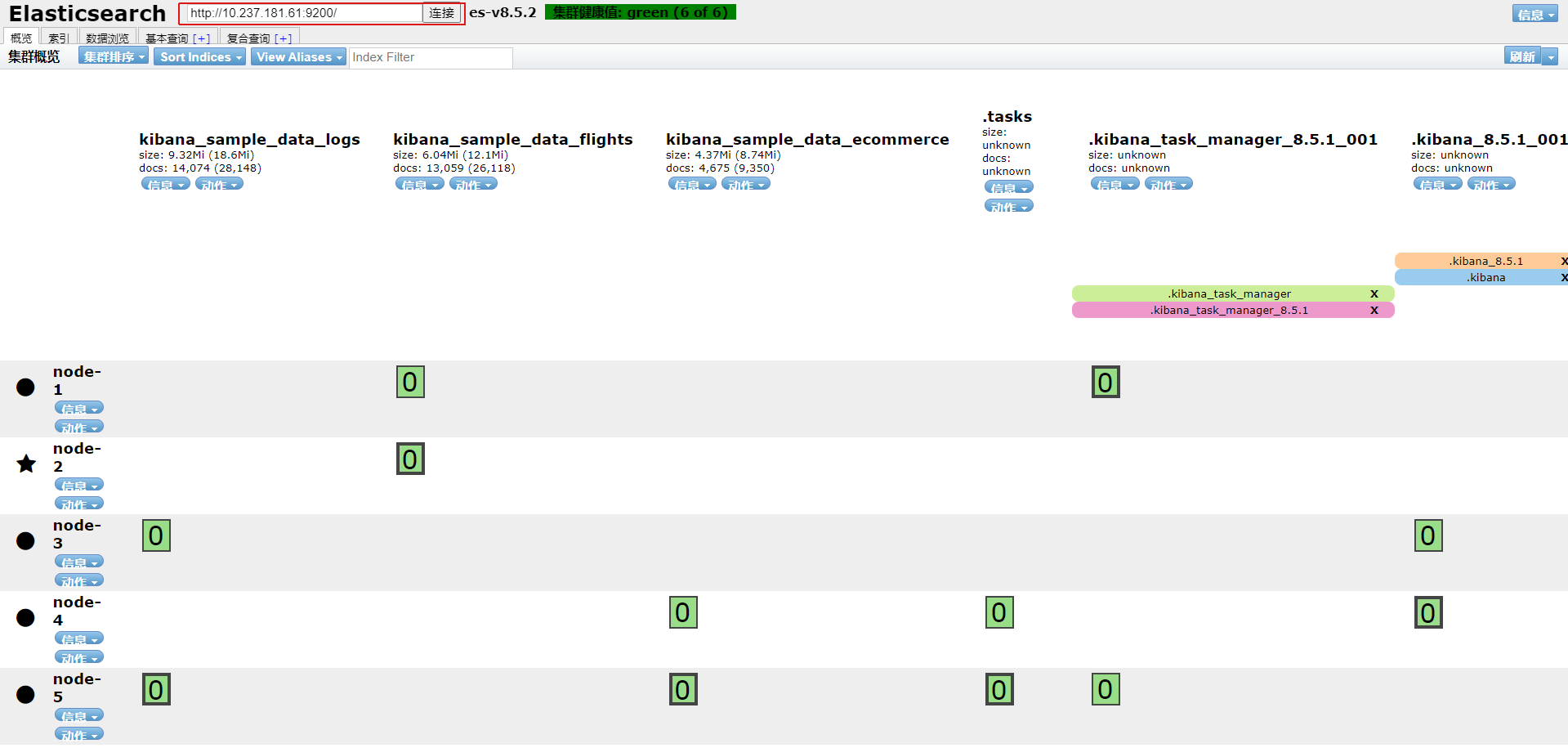Open node-3 信息 info dropdown
The height and width of the screenshot is (748, 1568).
point(79,562)
